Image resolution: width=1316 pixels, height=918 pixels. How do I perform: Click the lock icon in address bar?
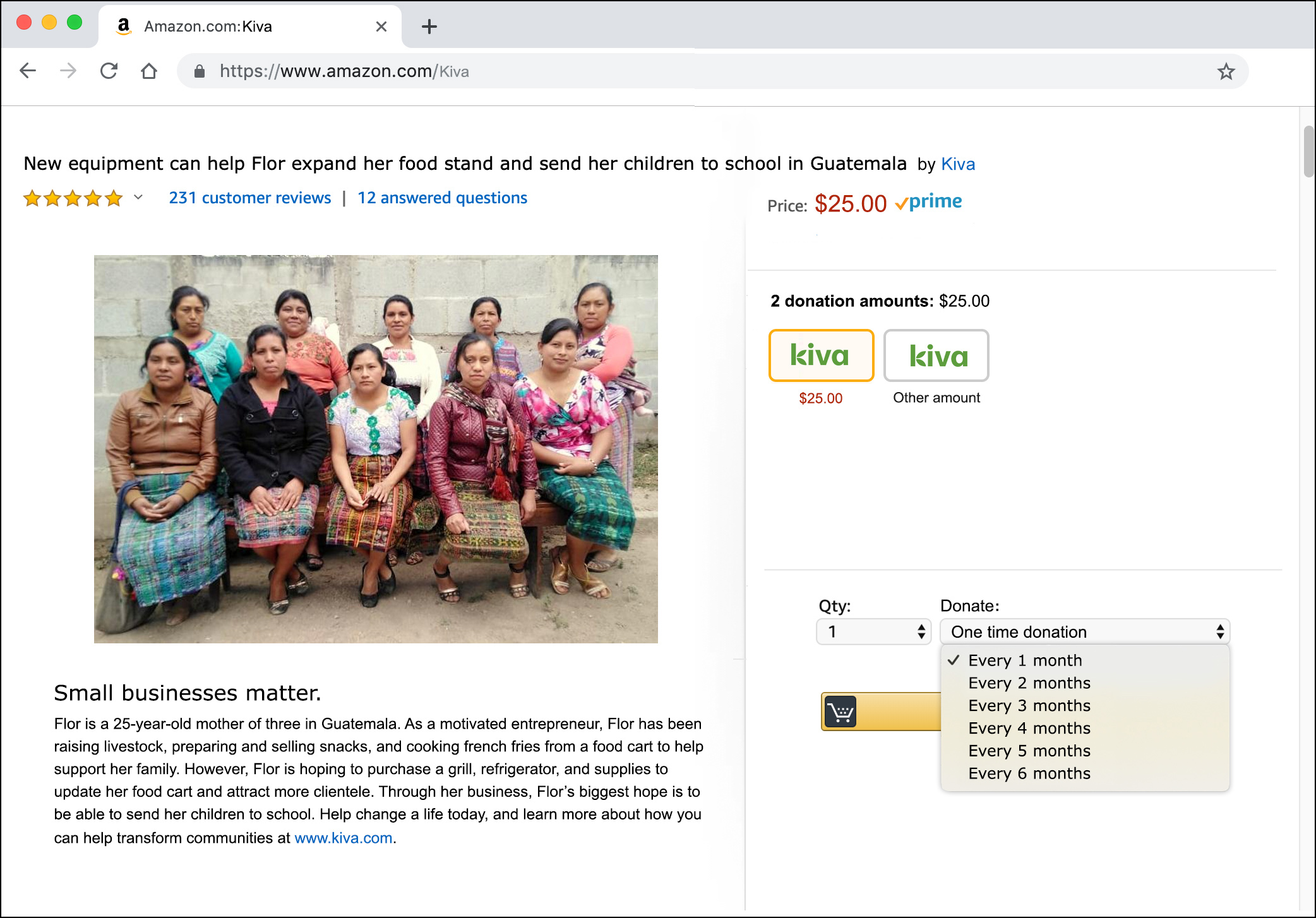pos(200,71)
